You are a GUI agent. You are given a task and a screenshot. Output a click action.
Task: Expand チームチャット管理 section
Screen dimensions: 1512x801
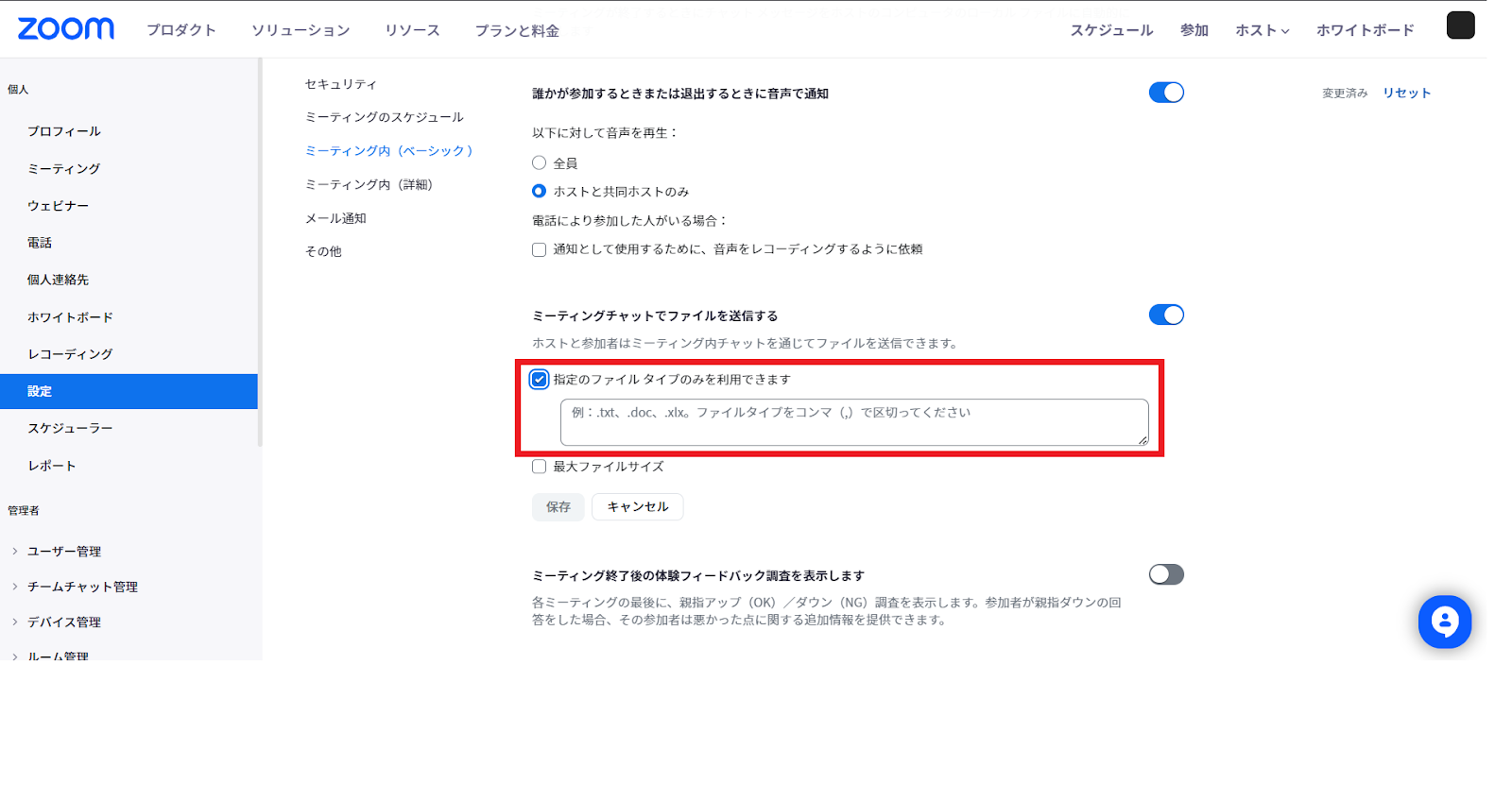[x=82, y=587]
